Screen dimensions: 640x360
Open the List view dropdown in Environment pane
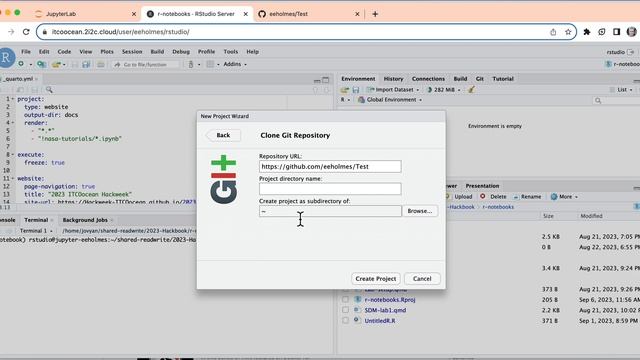click(x=621, y=90)
